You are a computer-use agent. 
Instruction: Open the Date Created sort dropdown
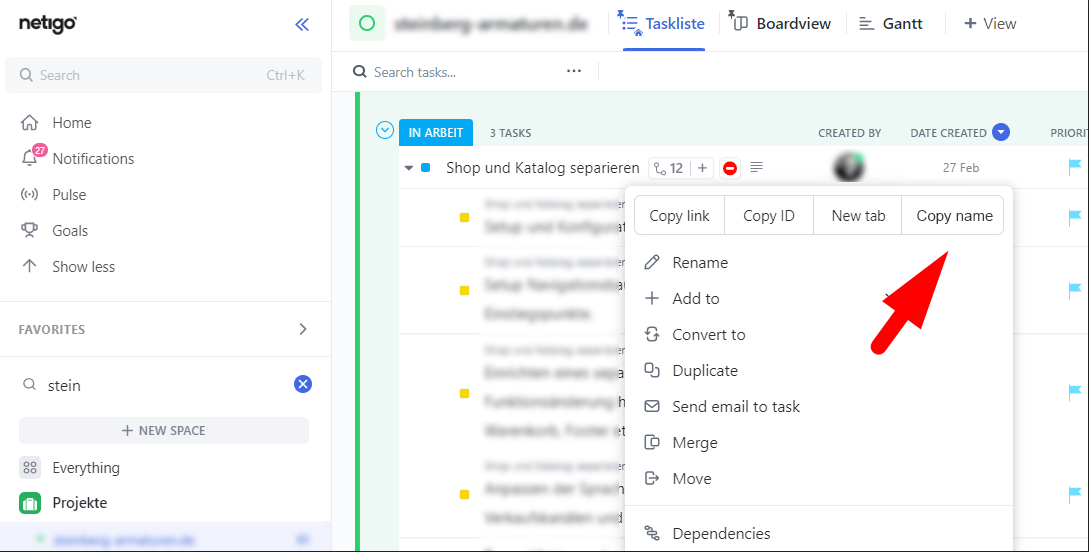[x=1000, y=132]
